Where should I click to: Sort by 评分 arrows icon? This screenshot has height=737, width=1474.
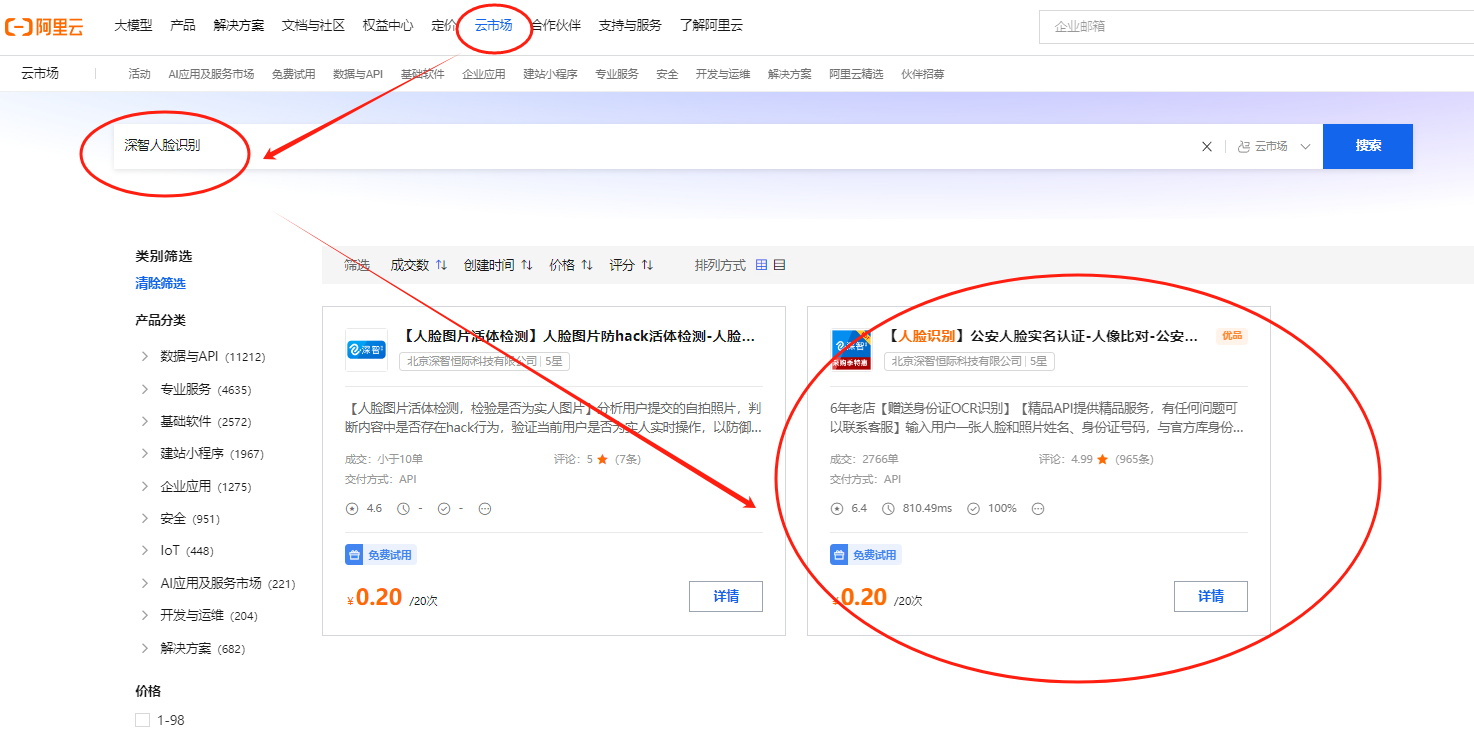pos(647,265)
